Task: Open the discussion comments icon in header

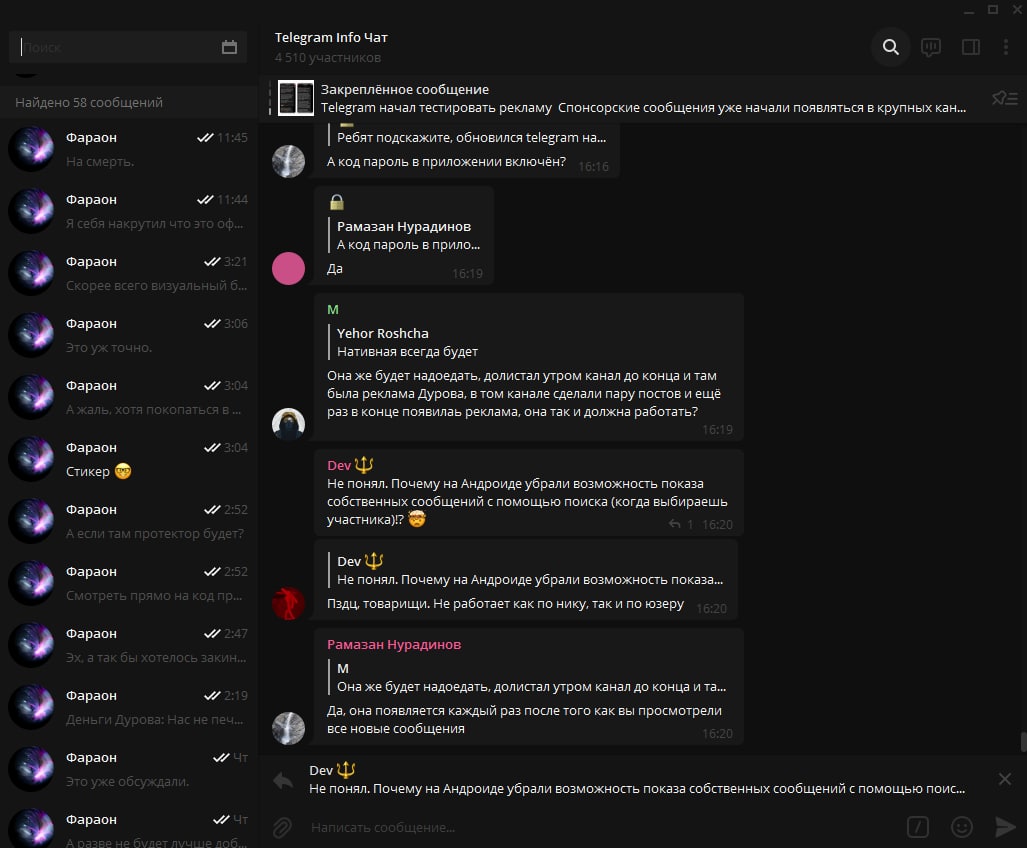Action: click(x=931, y=47)
